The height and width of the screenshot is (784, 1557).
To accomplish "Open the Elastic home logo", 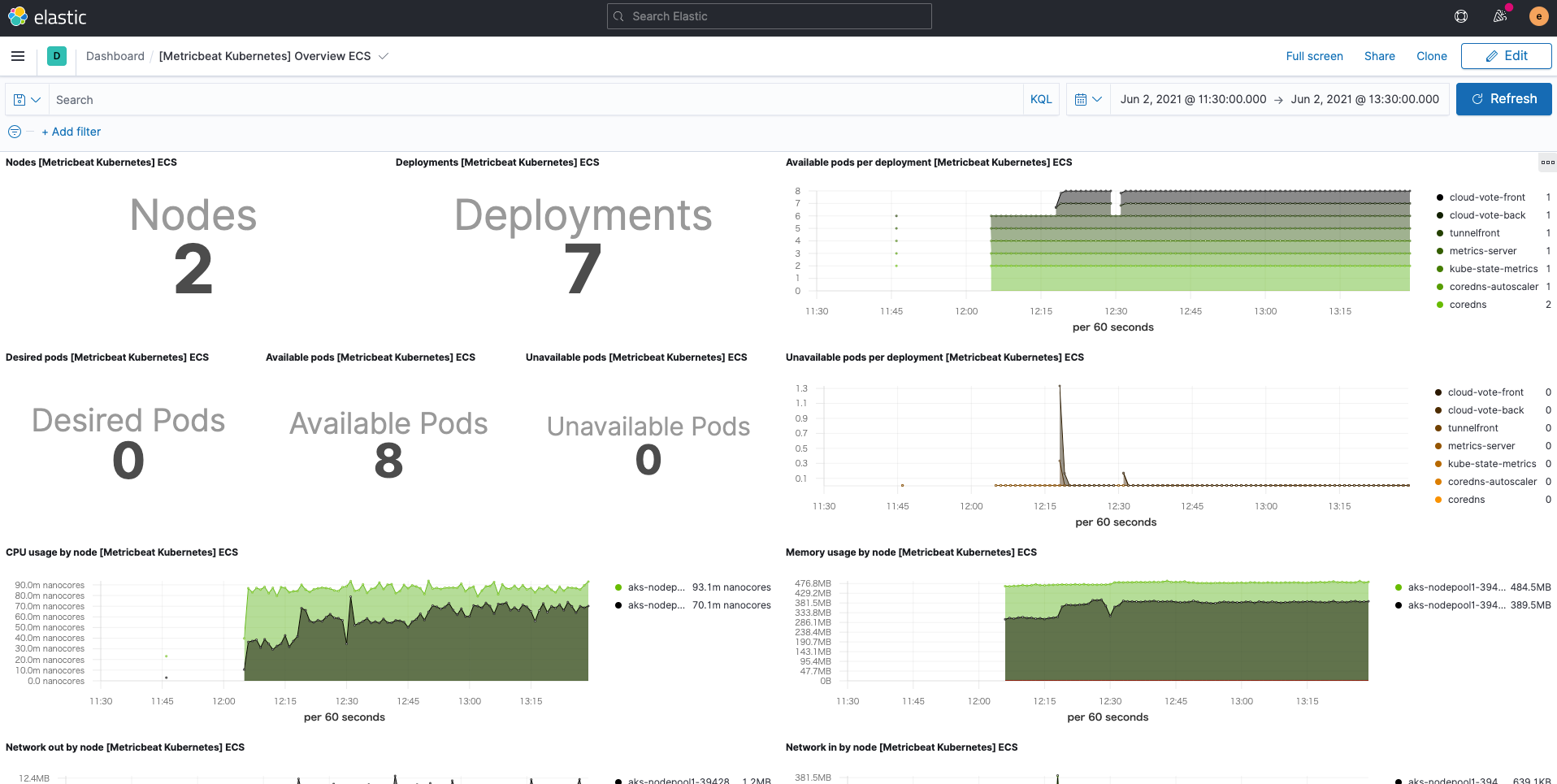I will click(x=47, y=17).
